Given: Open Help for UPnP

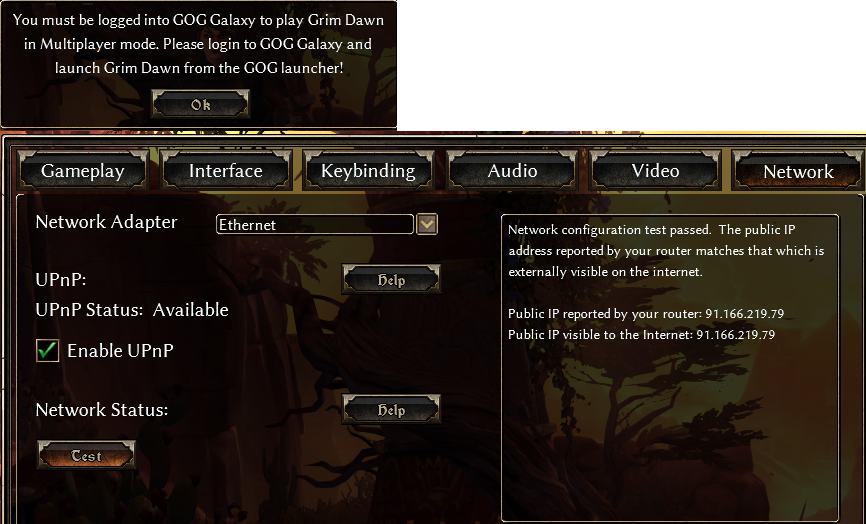Looking at the screenshot, I should tap(391, 279).
